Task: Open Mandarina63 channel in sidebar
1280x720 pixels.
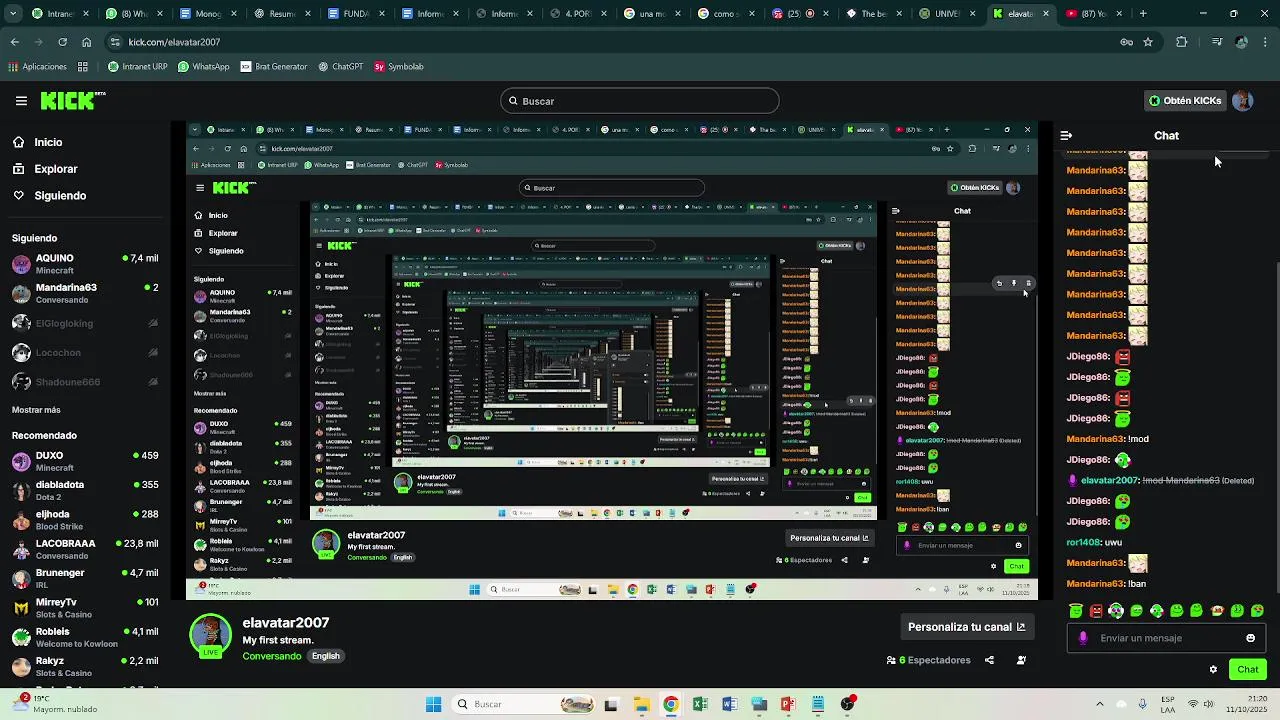Action: coord(85,293)
